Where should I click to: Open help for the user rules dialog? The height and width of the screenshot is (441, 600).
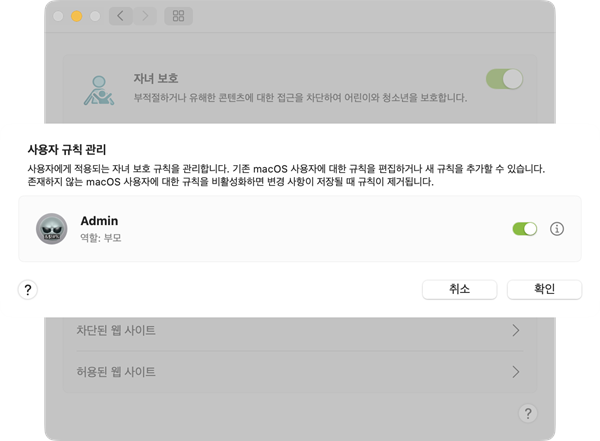pos(28,290)
